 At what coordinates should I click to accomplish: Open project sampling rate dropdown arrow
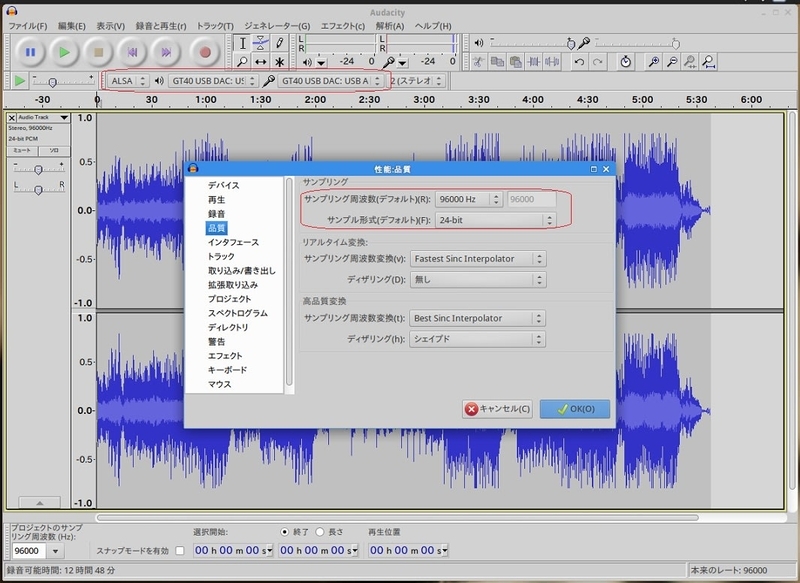[x=55, y=551]
